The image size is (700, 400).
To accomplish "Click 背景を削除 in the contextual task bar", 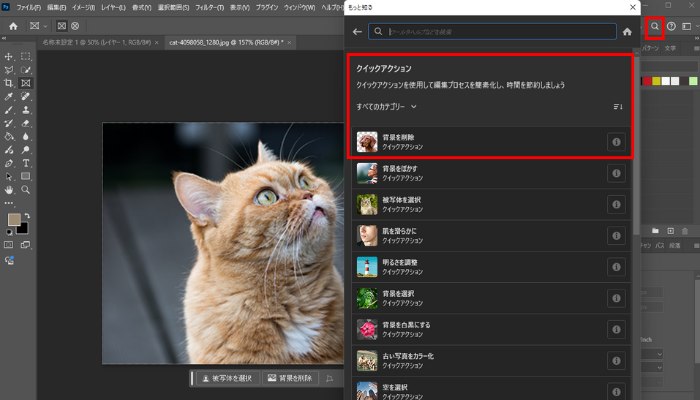I will [x=291, y=378].
